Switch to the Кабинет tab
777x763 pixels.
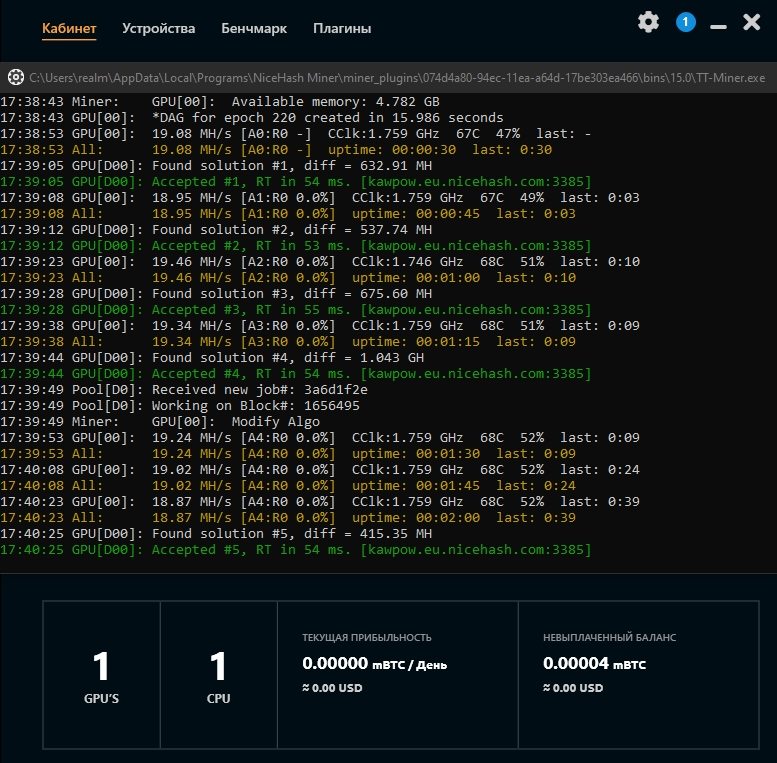(69, 28)
